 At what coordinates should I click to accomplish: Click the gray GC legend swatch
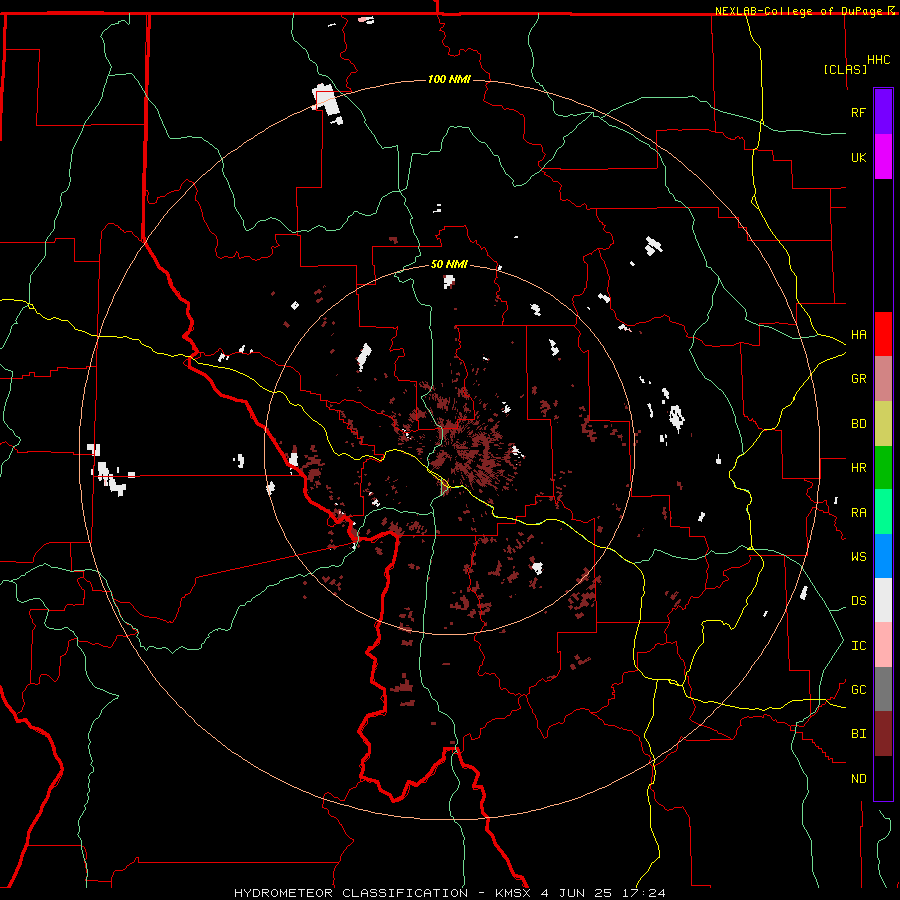(883, 689)
